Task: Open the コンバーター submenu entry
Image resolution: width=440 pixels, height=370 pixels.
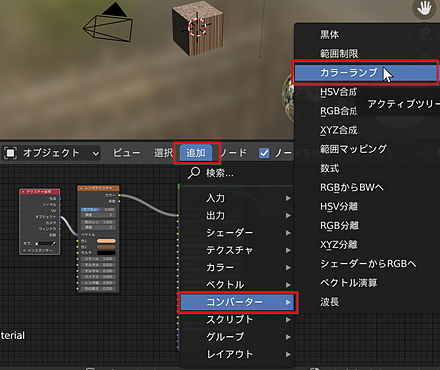Action: click(237, 302)
